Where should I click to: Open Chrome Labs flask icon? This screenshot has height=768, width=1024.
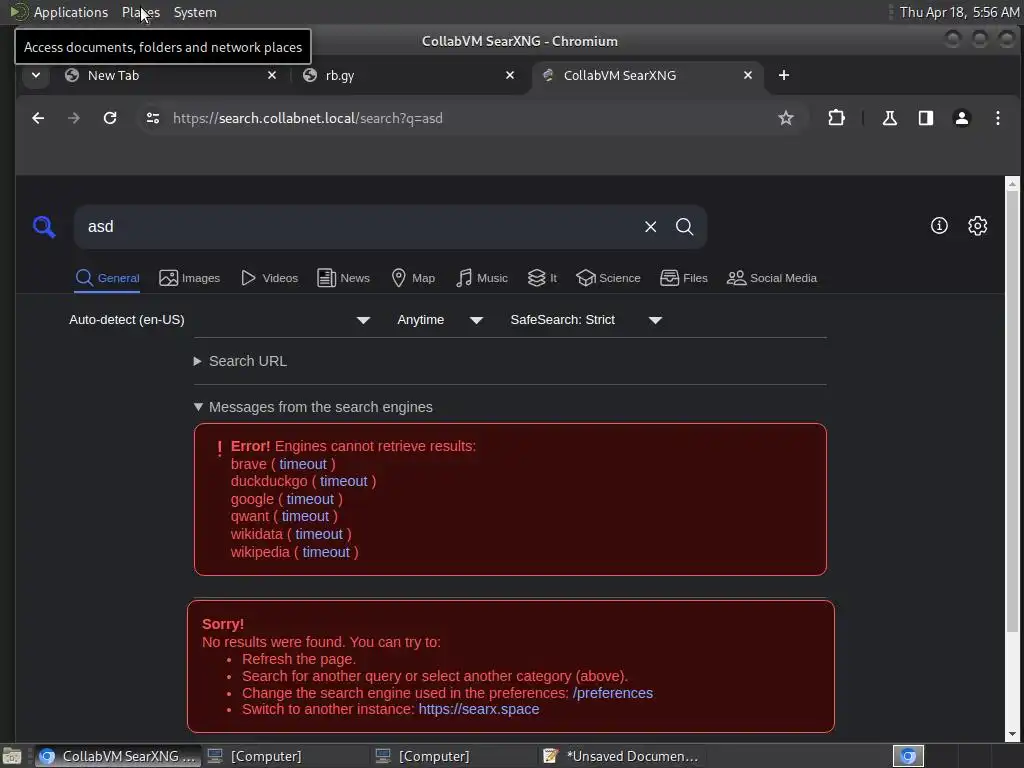click(x=889, y=118)
